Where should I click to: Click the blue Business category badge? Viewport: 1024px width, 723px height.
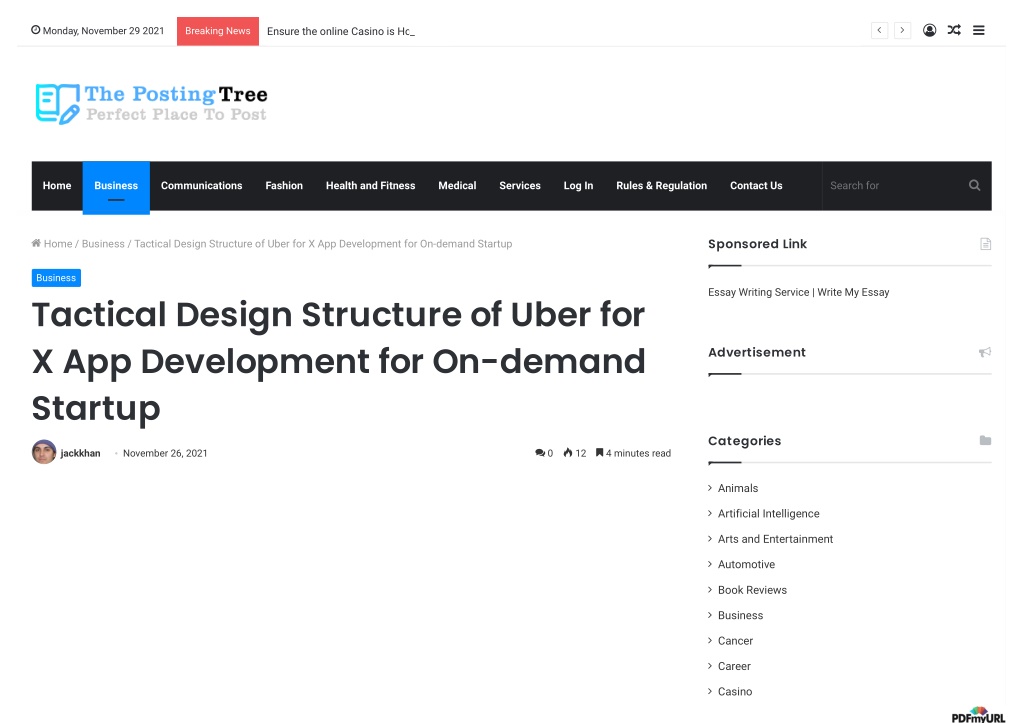coord(56,278)
